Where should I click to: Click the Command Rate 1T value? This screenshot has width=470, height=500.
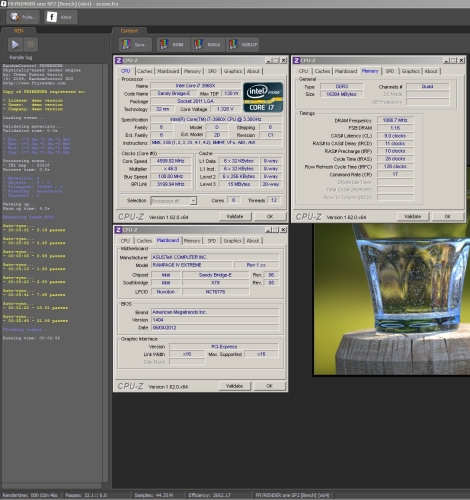point(395,174)
